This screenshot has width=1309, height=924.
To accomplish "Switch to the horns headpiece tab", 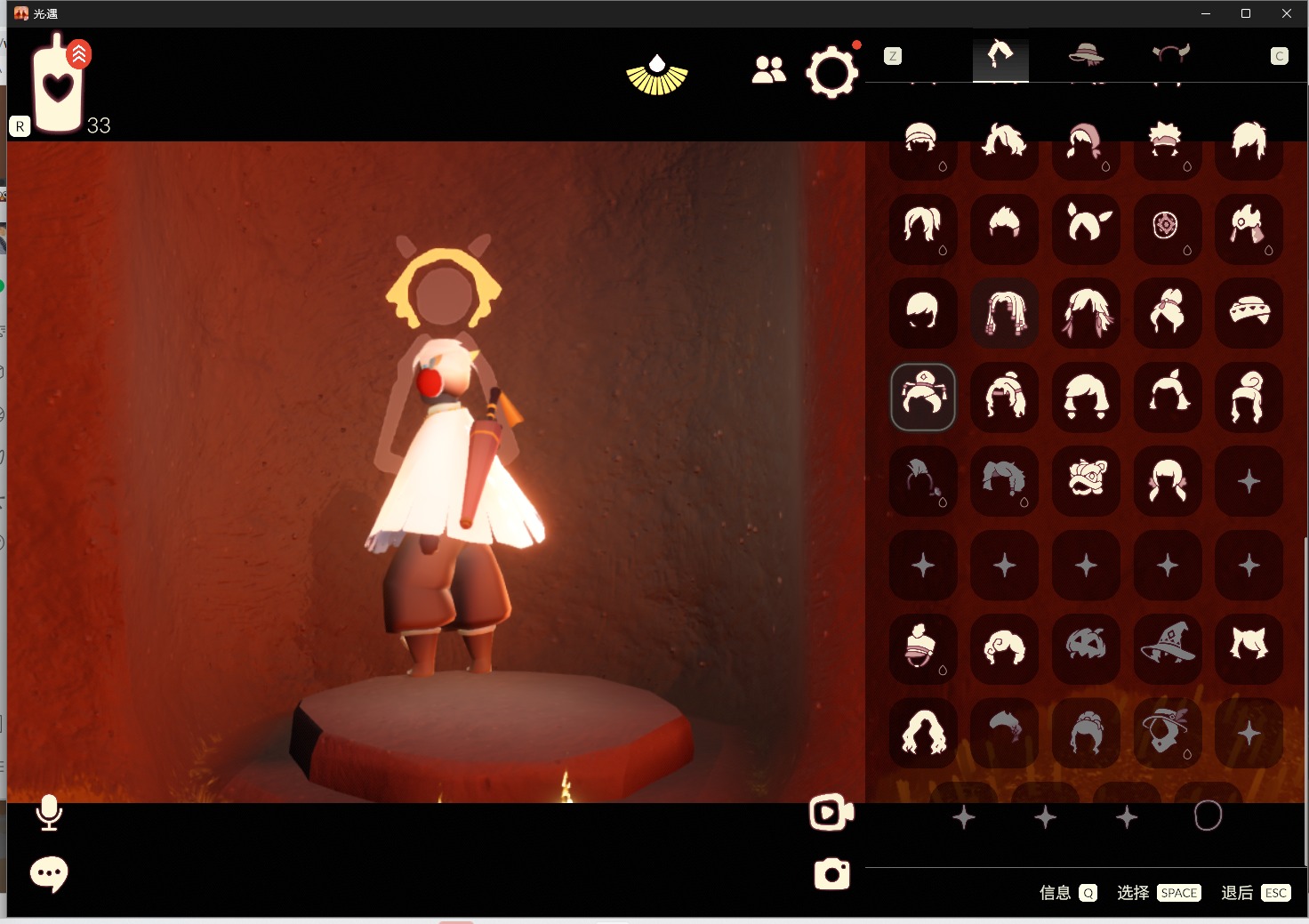I will tap(1170, 54).
